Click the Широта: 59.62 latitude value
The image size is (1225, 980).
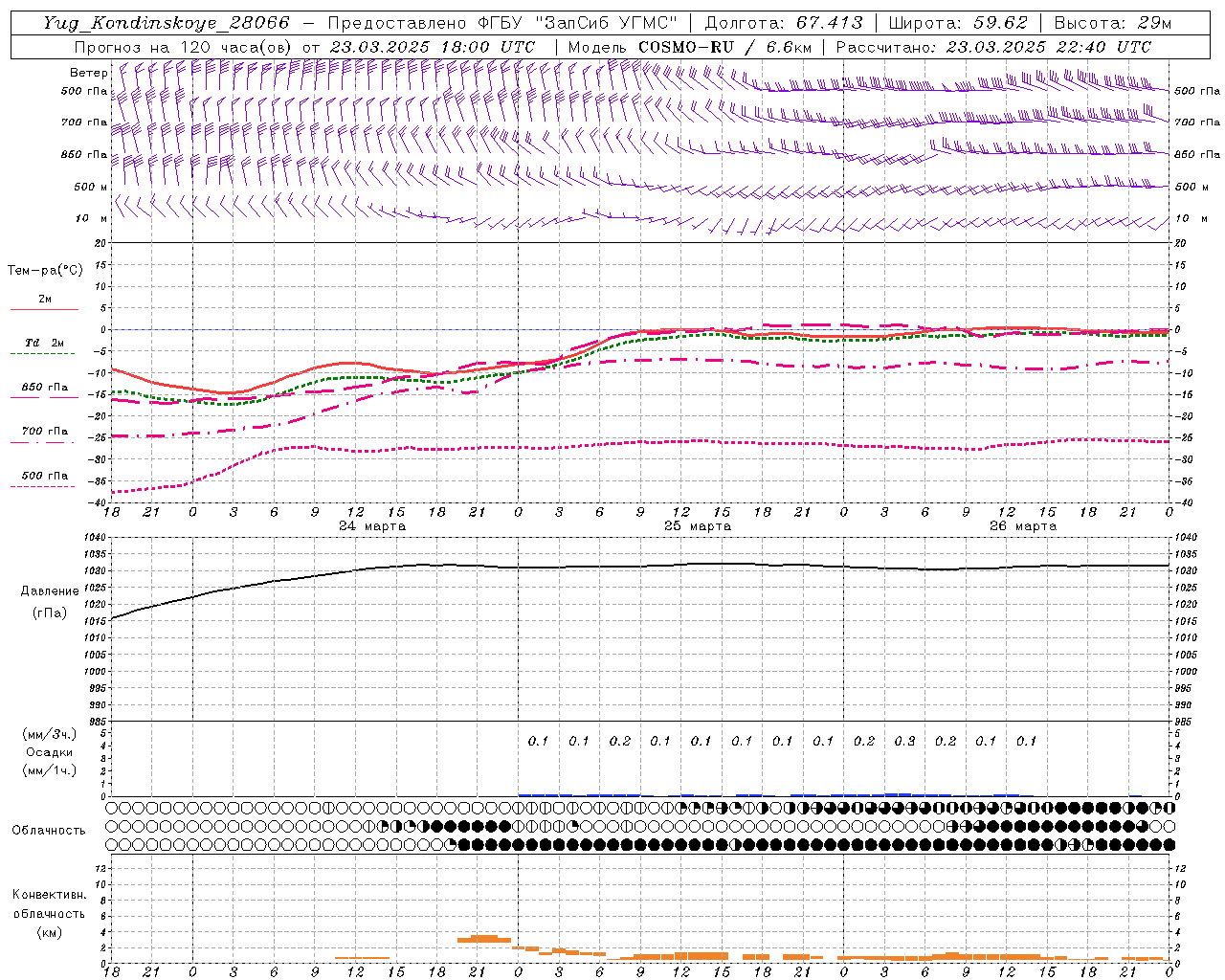958,23
